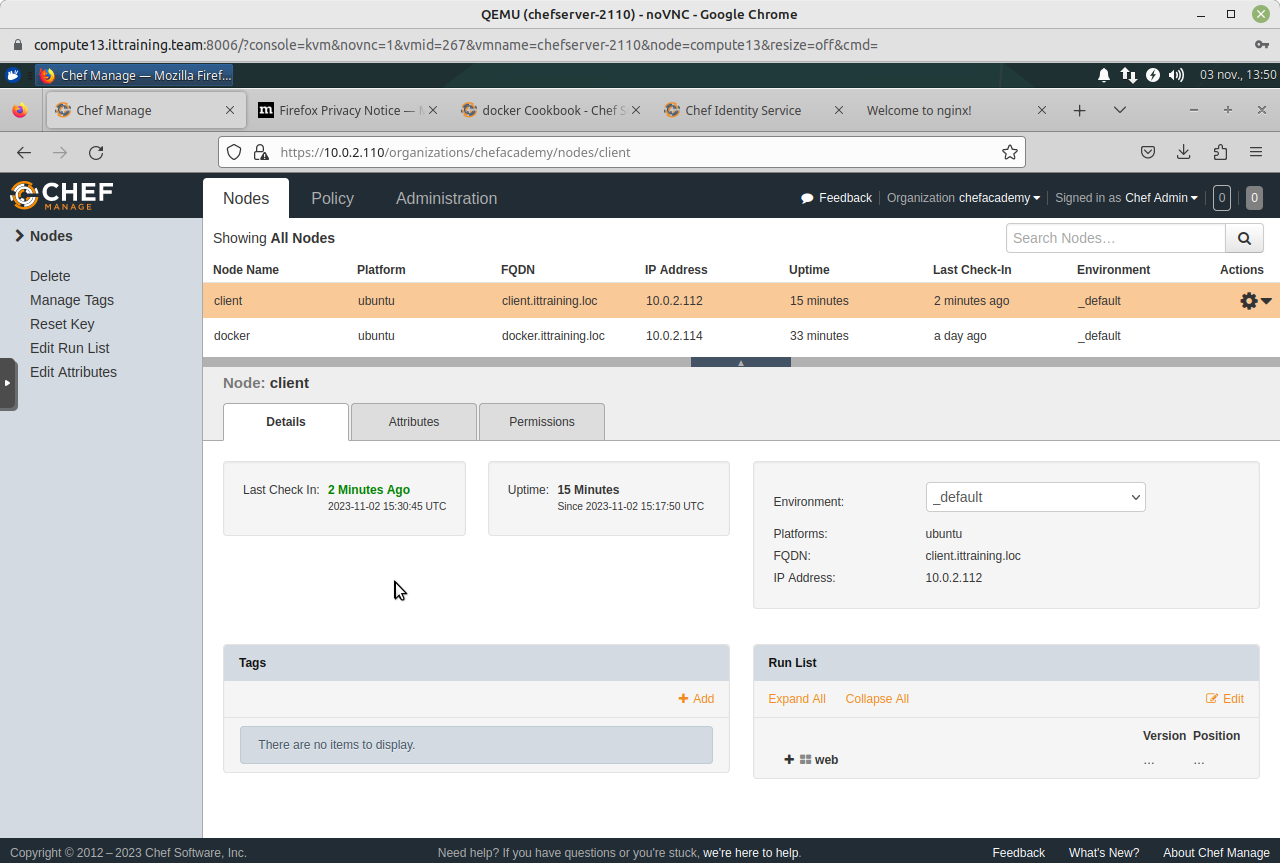Click the left sidebar collapse handle

click(8, 383)
